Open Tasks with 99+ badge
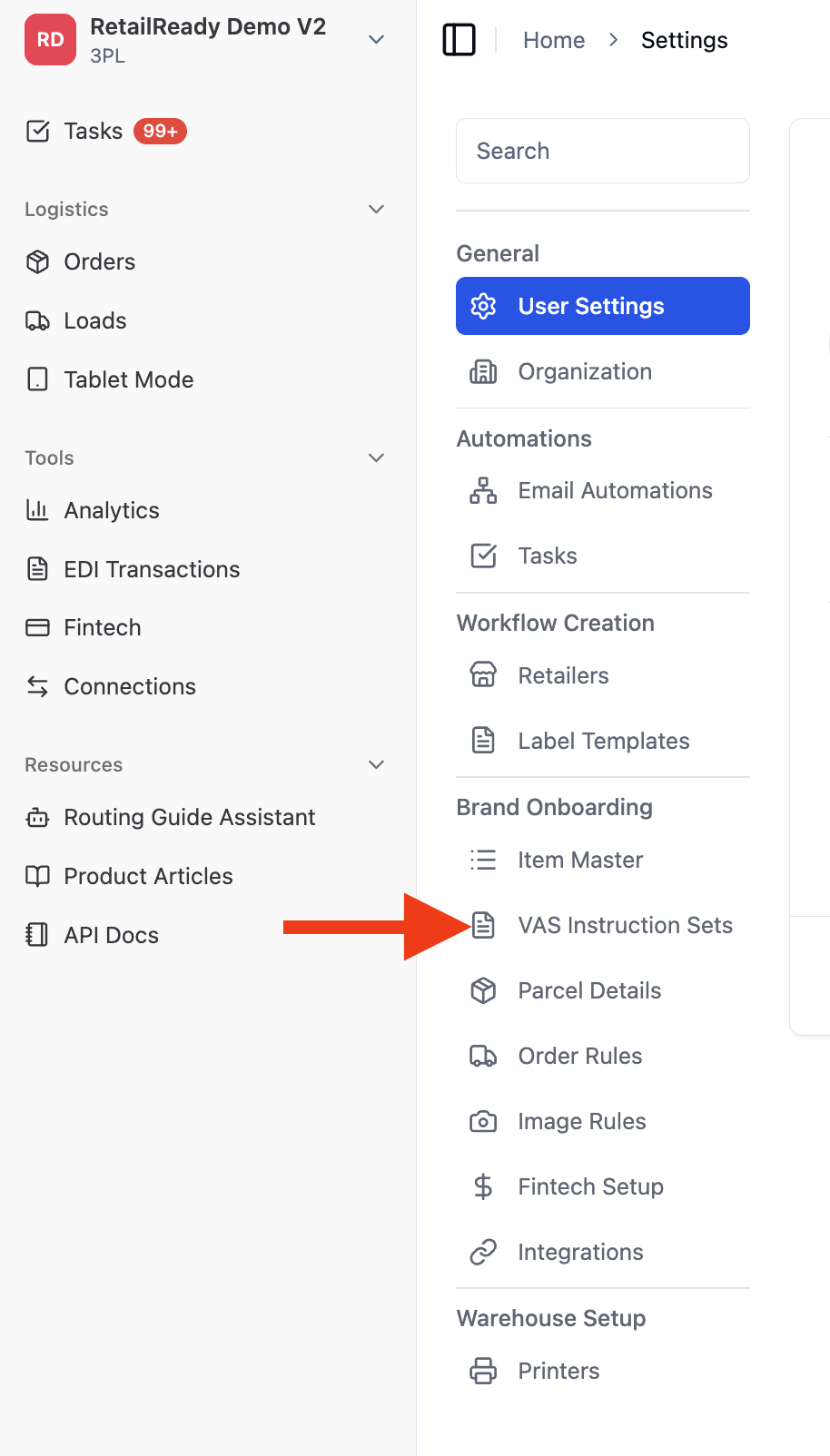Screen dimensions: 830x1456 coord(107,132)
